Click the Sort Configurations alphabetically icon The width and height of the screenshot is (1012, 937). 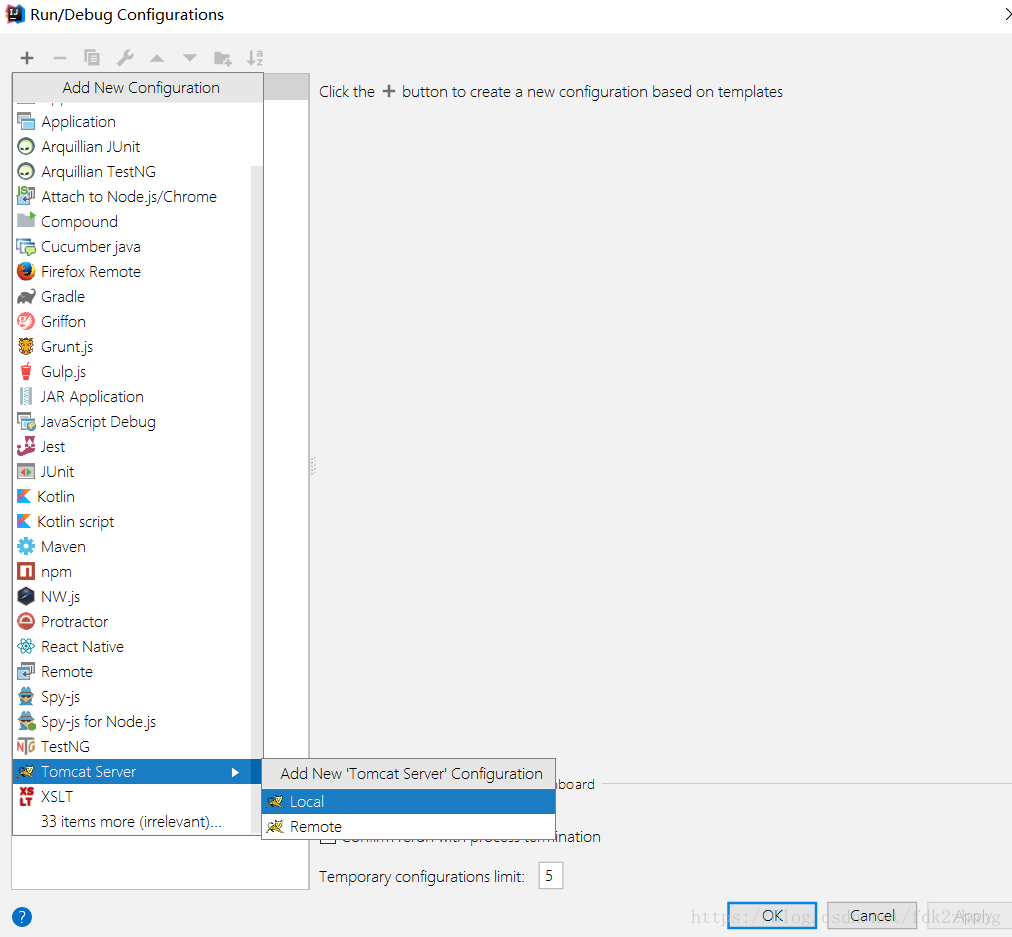(x=255, y=58)
